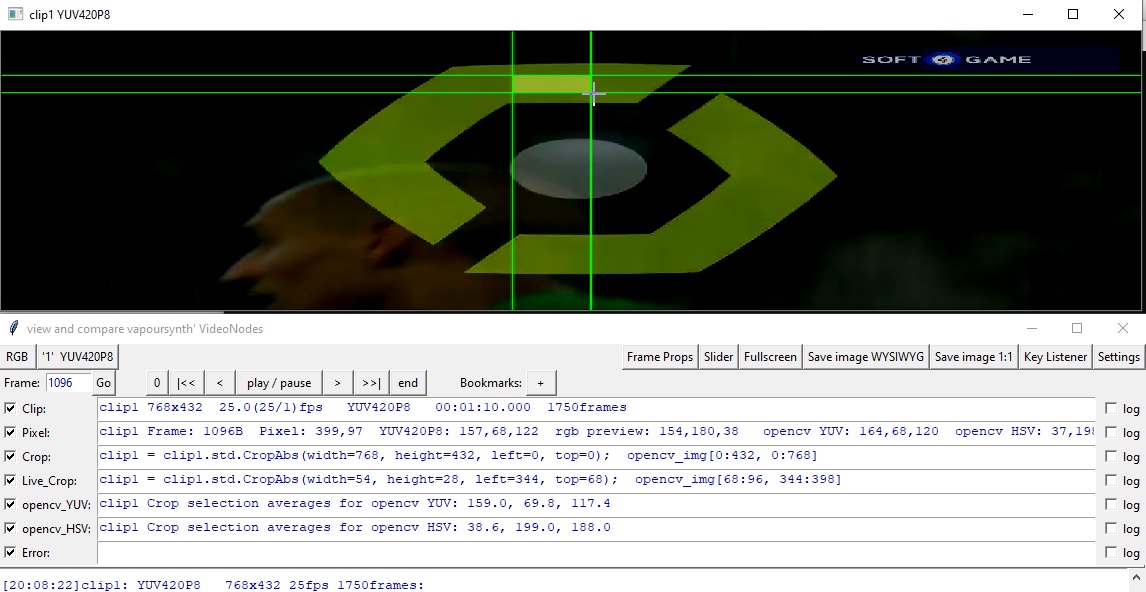Click the feather icon of VideoNodes window
1146x592 pixels.
[x=13, y=328]
